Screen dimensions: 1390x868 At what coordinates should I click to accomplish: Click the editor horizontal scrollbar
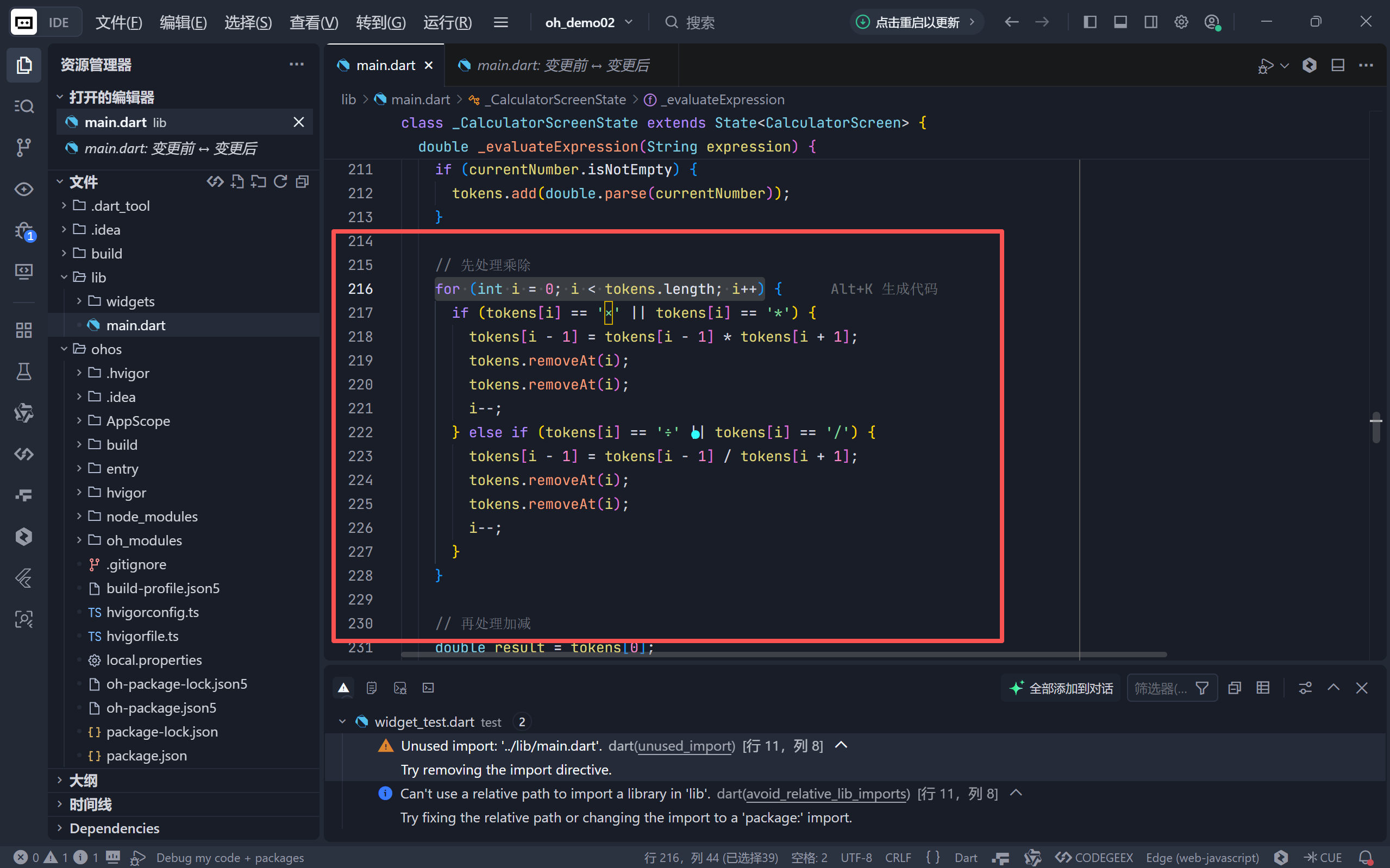click(783, 655)
